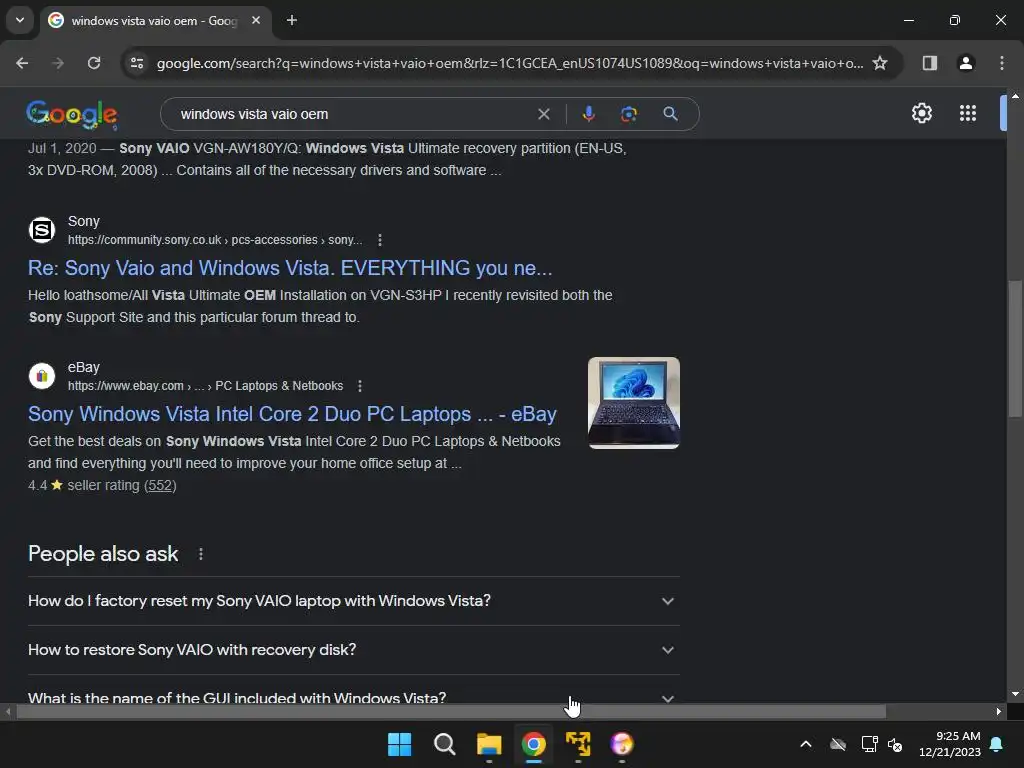The height and width of the screenshot is (768, 1024).
Task: Go back to the previous page
Action: (x=22, y=63)
